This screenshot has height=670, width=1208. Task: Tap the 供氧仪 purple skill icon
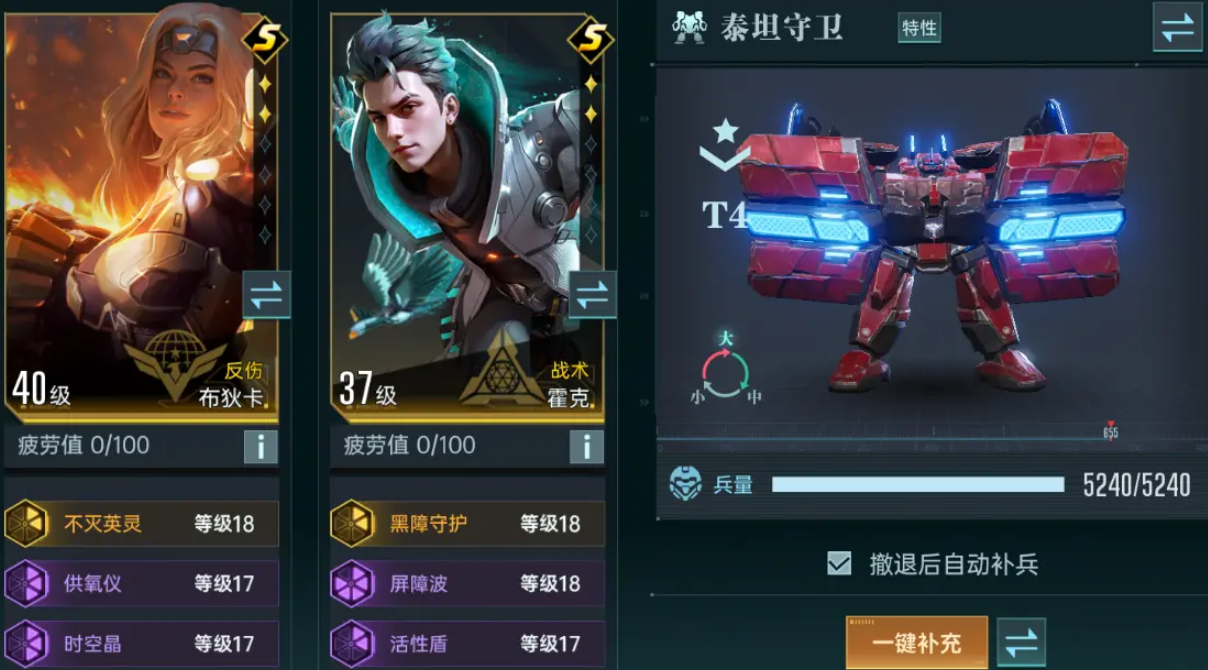point(26,583)
